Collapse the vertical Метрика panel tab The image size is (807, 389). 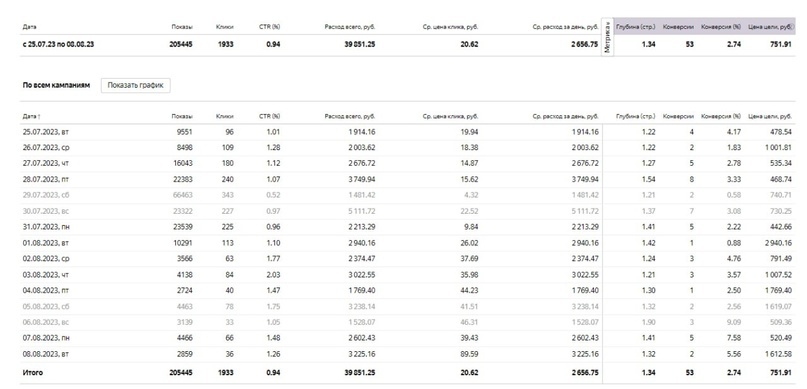(x=608, y=38)
